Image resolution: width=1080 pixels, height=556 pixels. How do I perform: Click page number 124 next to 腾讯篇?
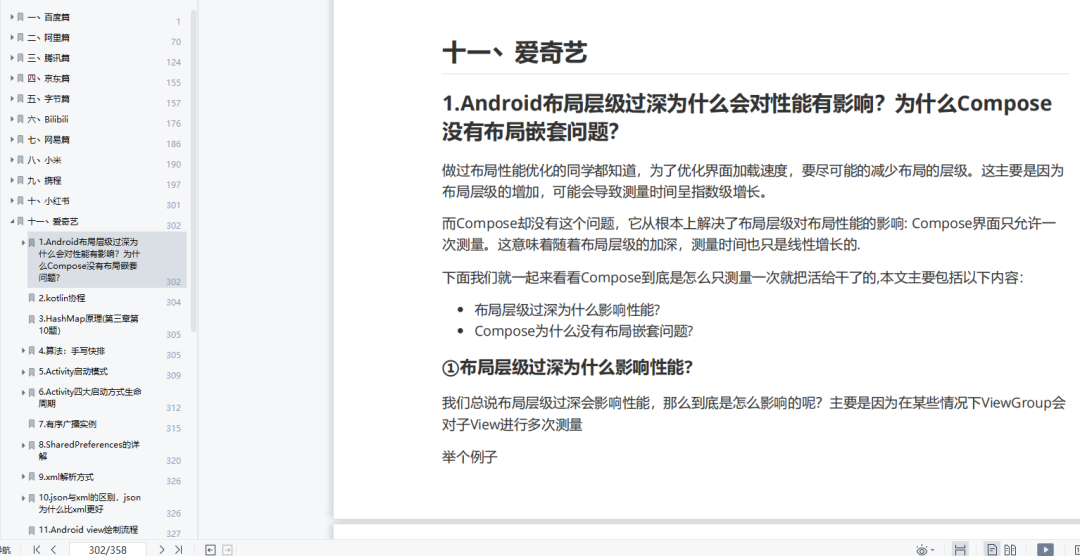click(x=174, y=62)
